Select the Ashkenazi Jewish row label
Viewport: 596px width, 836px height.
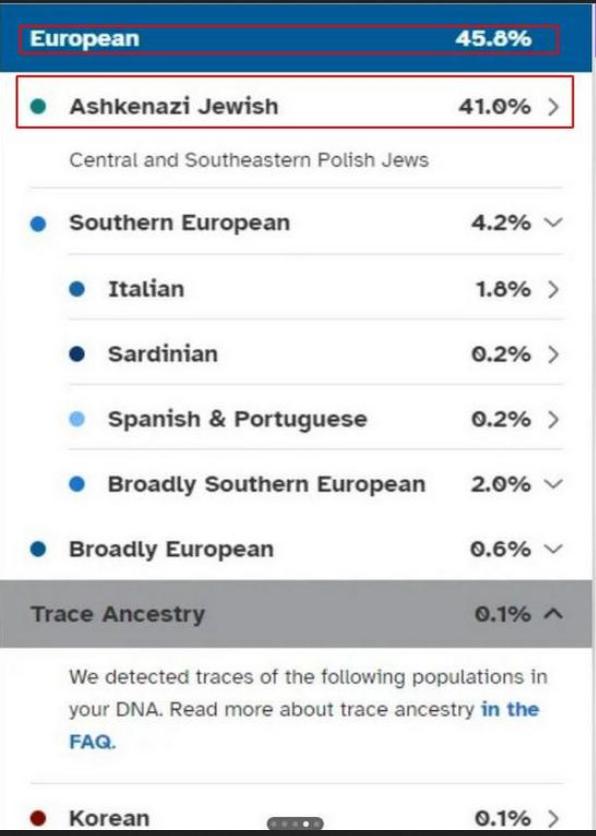pyautogui.click(x=174, y=106)
